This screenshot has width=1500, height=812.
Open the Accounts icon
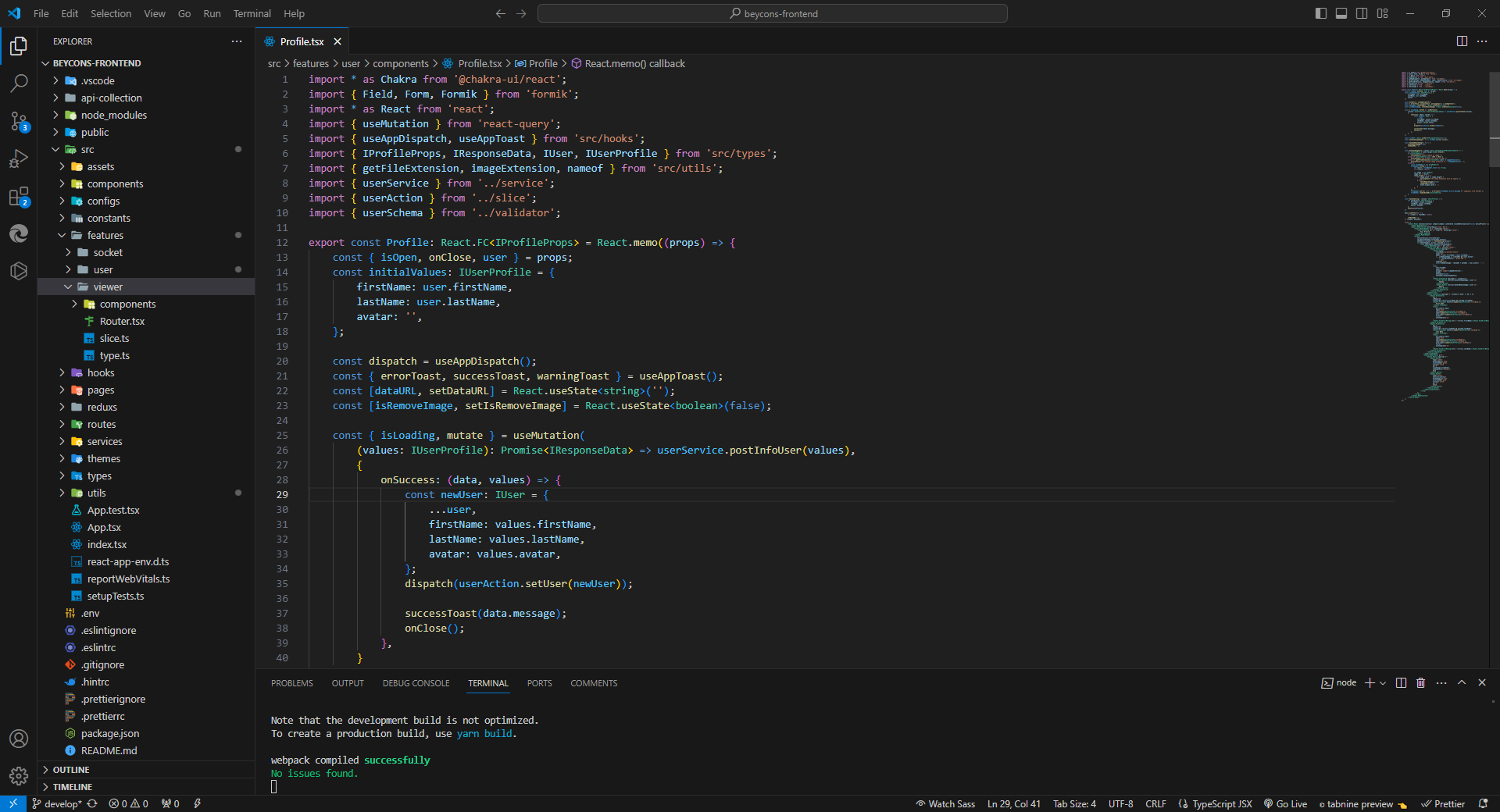point(19,739)
